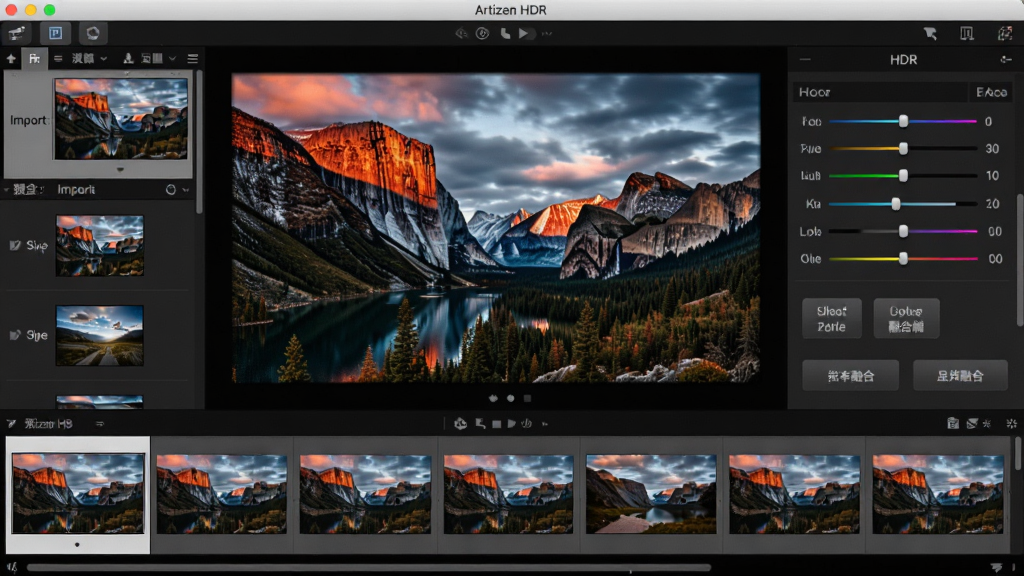
Task: Click the clipboard icon at the filmstrip toolbar's right
Action: pyautogui.click(x=953, y=424)
